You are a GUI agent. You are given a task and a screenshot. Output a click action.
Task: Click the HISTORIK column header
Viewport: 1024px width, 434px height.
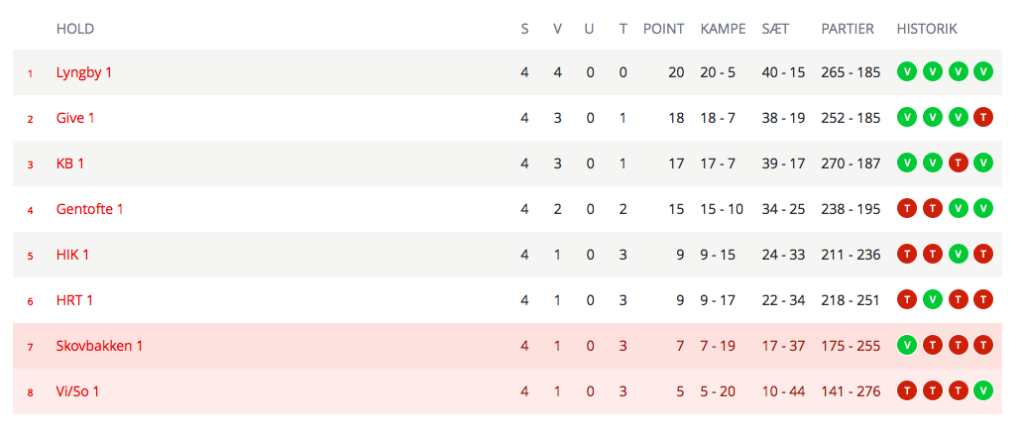tap(927, 29)
